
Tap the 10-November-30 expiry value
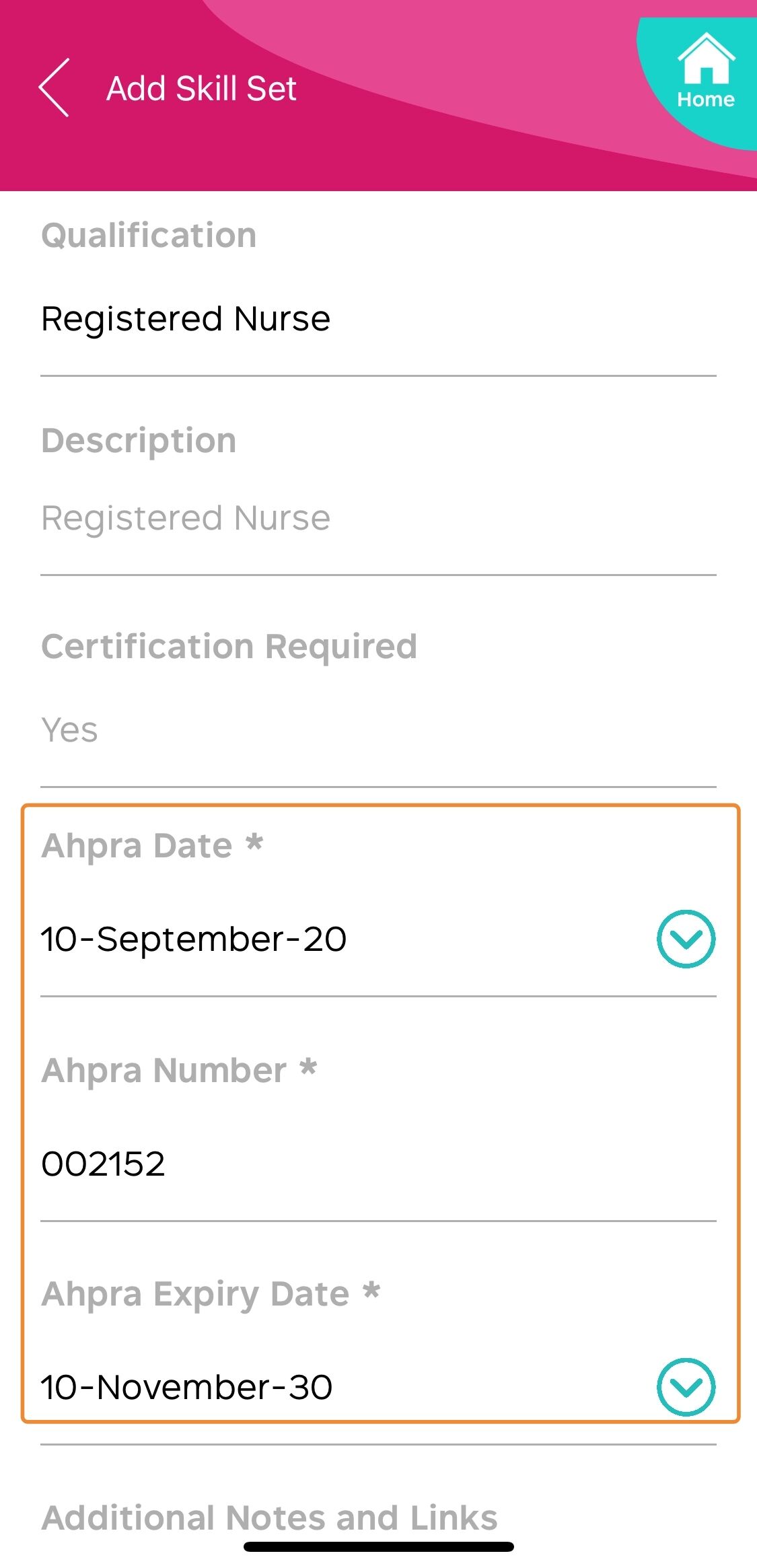click(187, 1387)
